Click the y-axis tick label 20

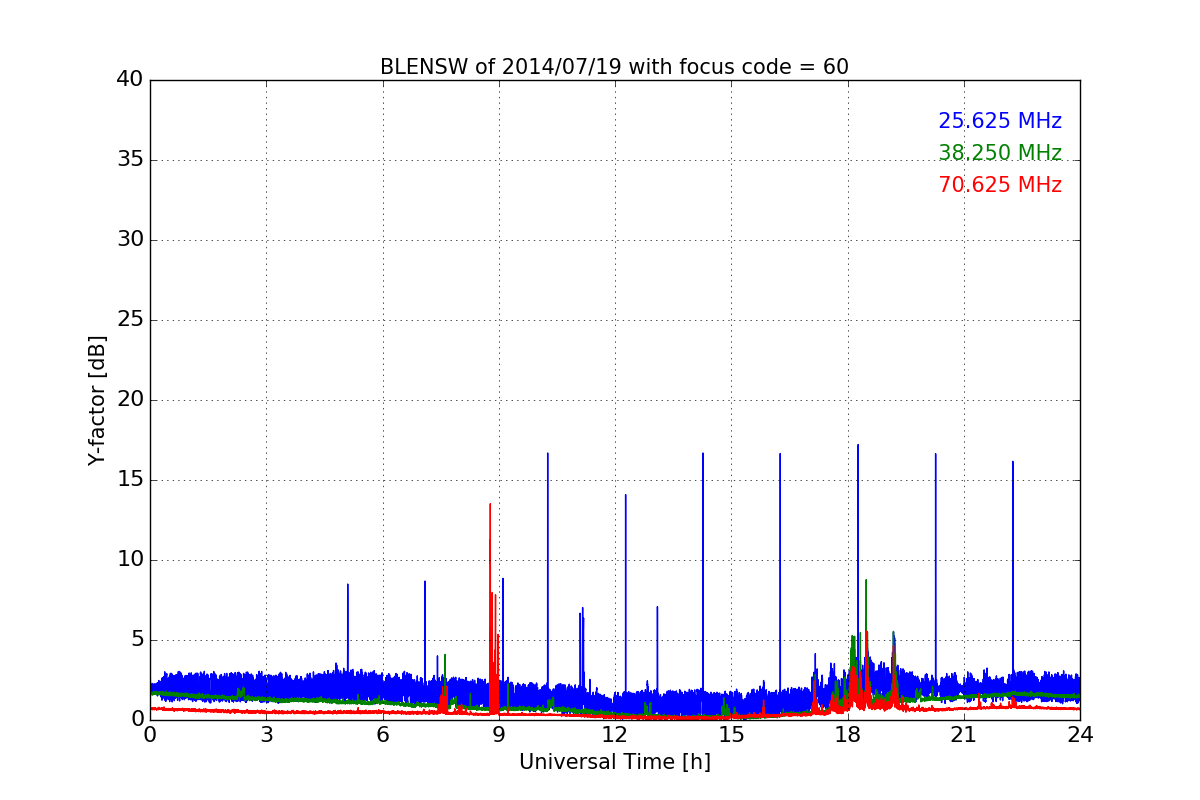(129, 400)
